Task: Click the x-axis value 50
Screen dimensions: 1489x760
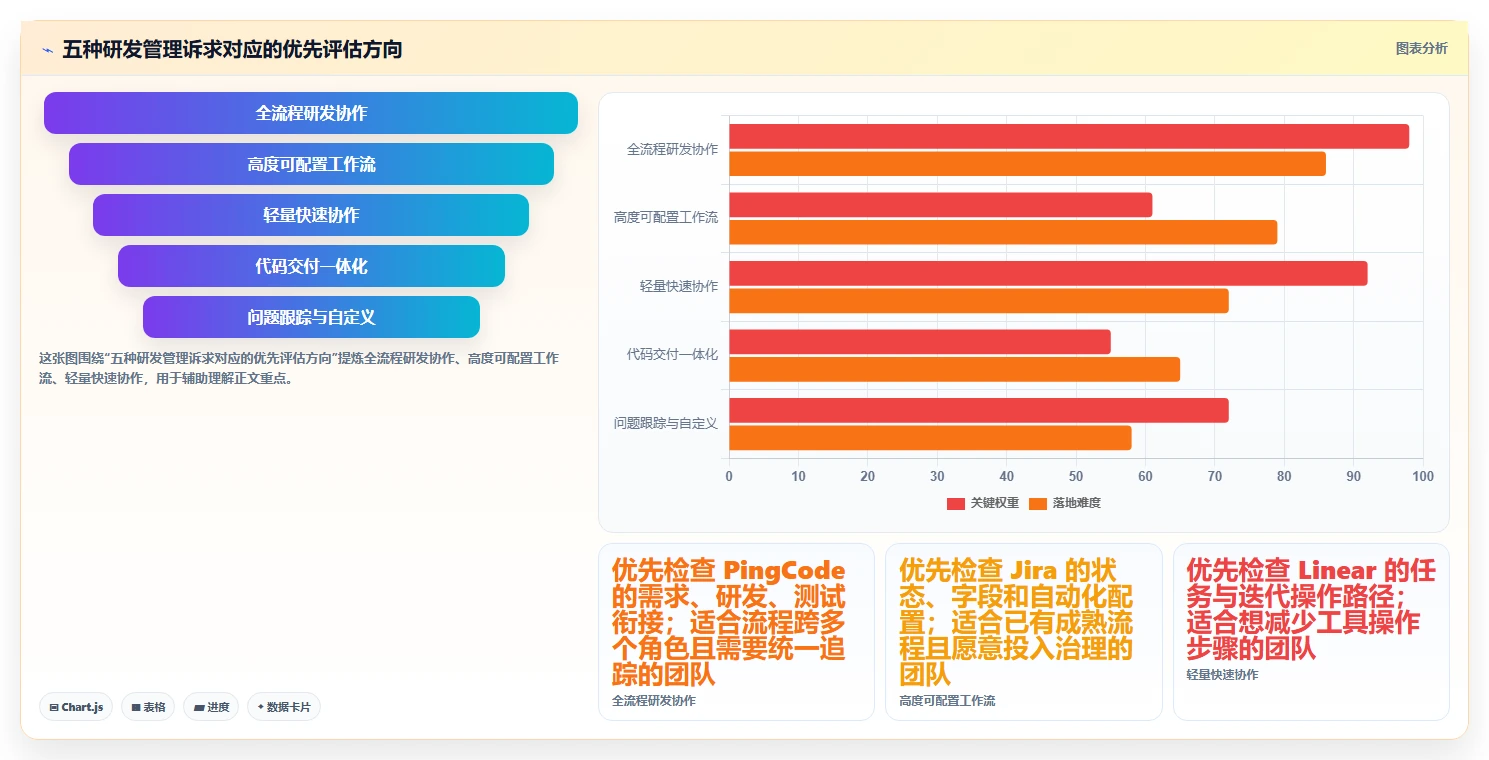Action: click(1076, 476)
